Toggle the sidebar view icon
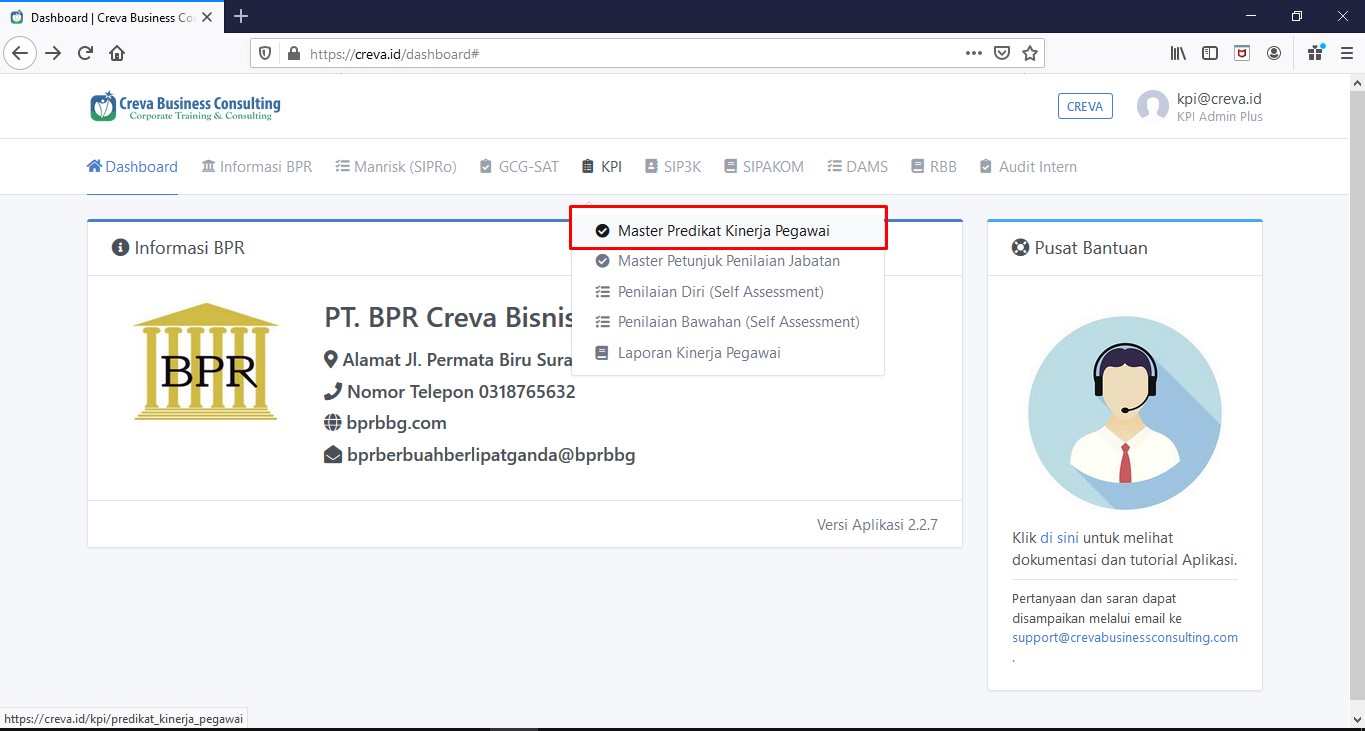Image resolution: width=1365 pixels, height=731 pixels. [x=1210, y=53]
